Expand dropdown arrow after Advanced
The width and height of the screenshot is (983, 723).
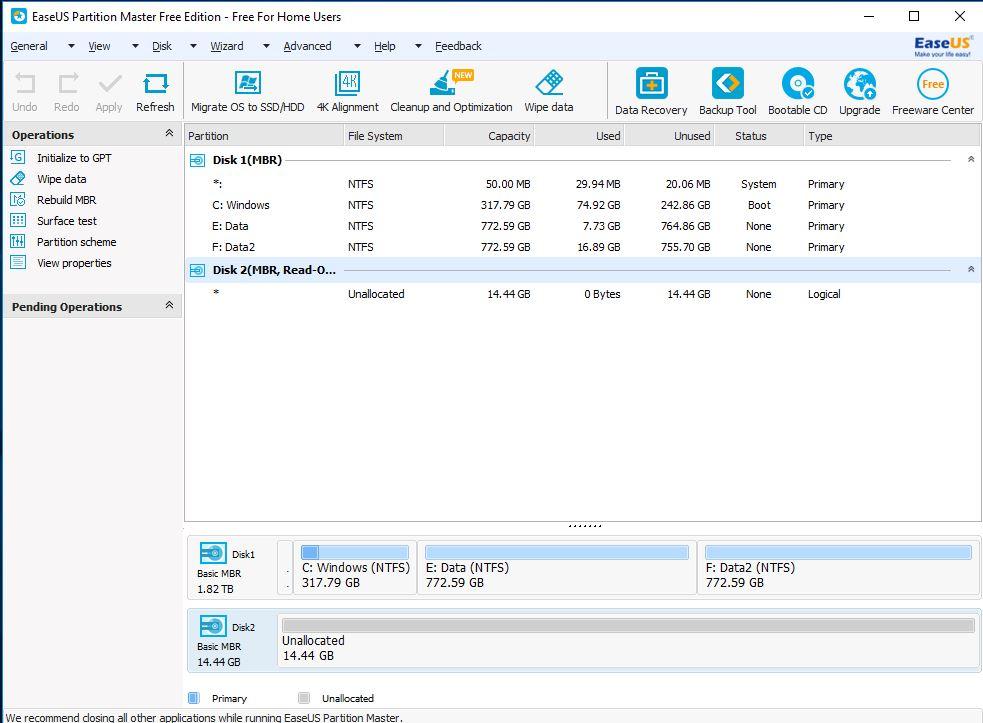point(357,46)
